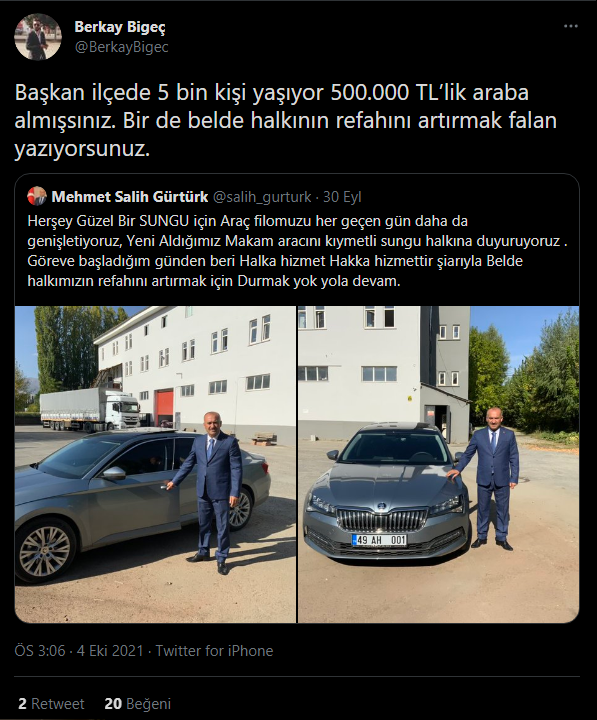Open the @BerkayBigec handle

(x=122, y=47)
